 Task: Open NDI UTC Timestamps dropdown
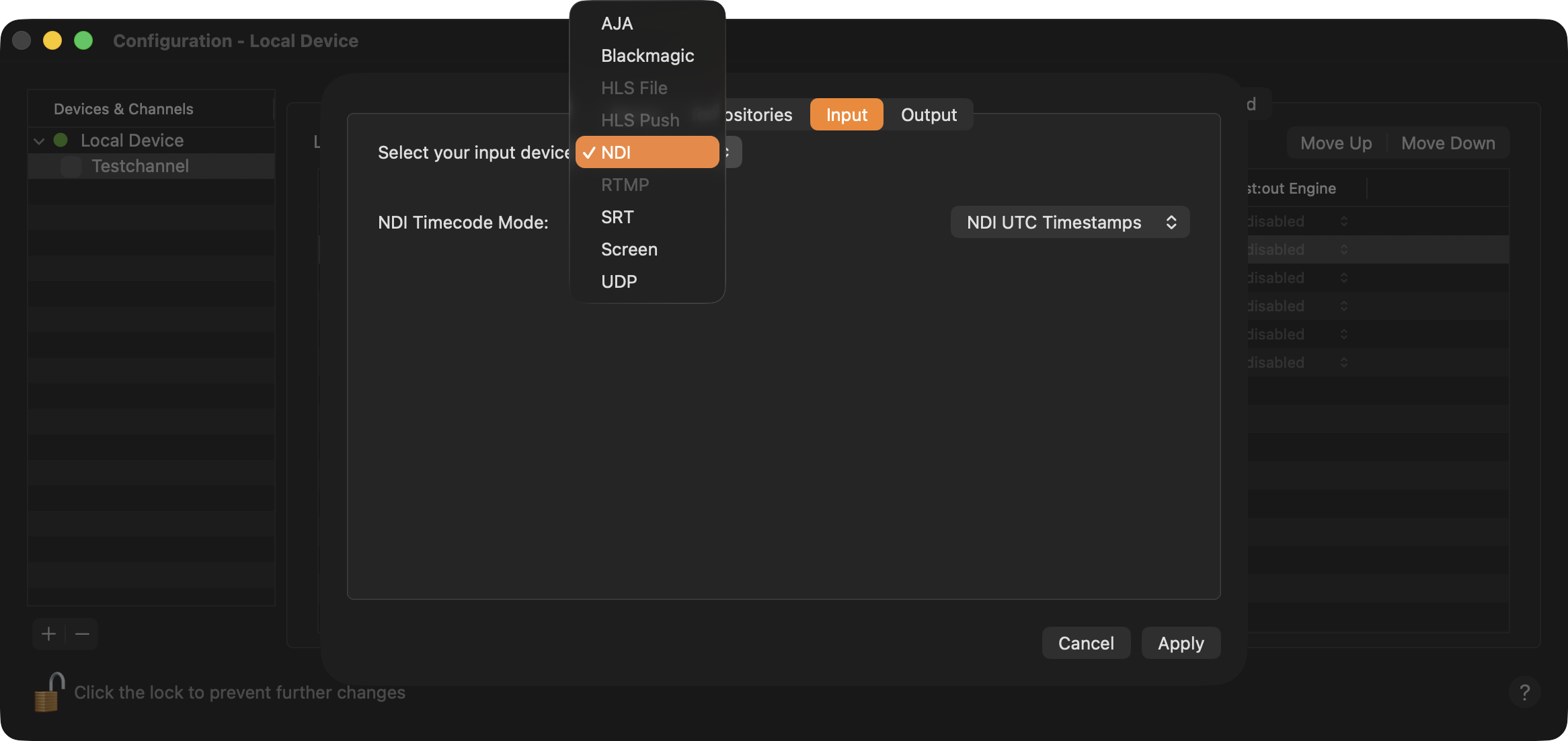coord(1070,223)
